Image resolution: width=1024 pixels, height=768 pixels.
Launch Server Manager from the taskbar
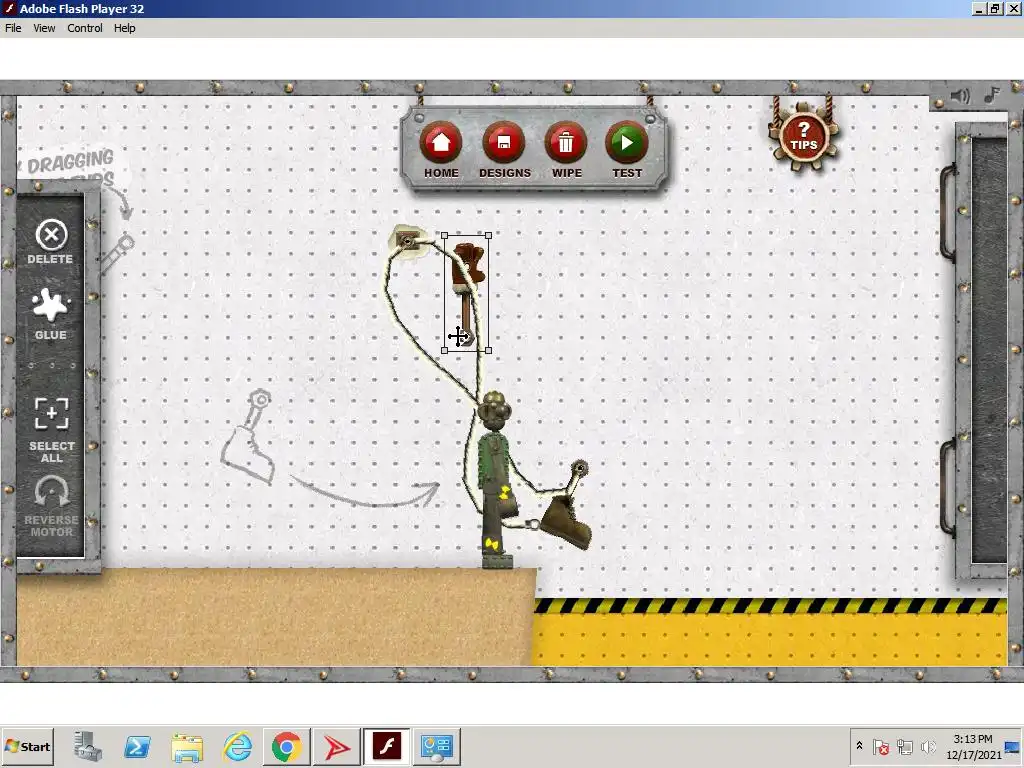click(x=88, y=746)
